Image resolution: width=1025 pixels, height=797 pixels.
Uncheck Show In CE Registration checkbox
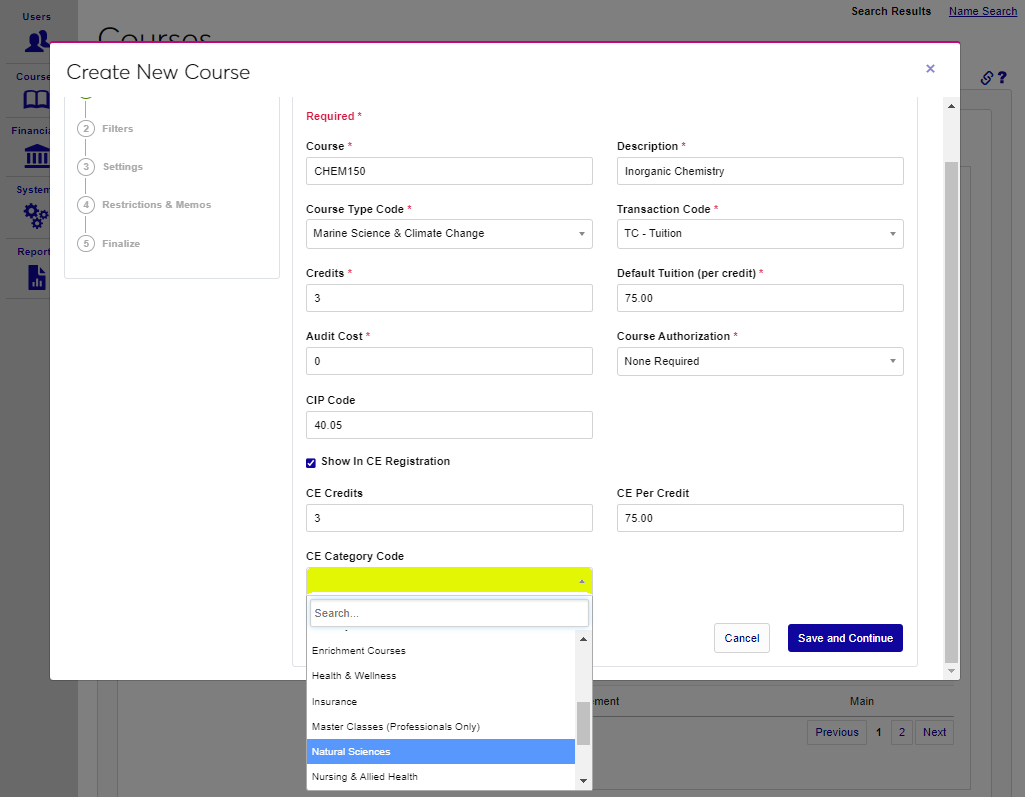(x=311, y=462)
